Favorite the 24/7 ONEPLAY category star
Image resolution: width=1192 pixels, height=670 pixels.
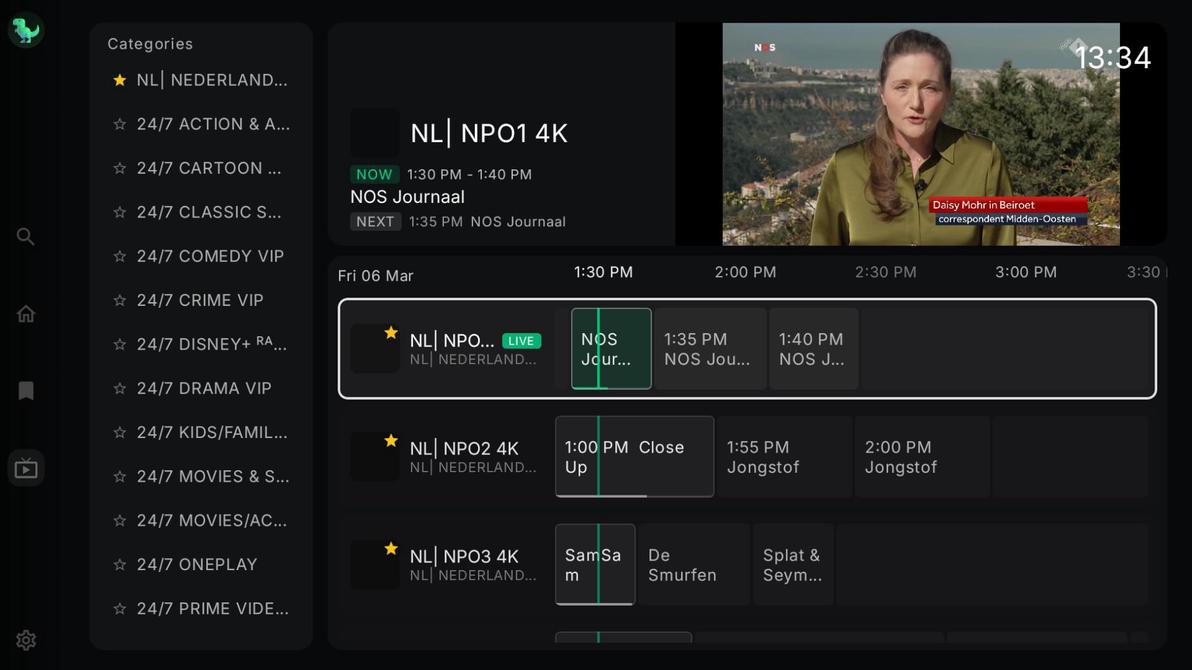(120, 565)
